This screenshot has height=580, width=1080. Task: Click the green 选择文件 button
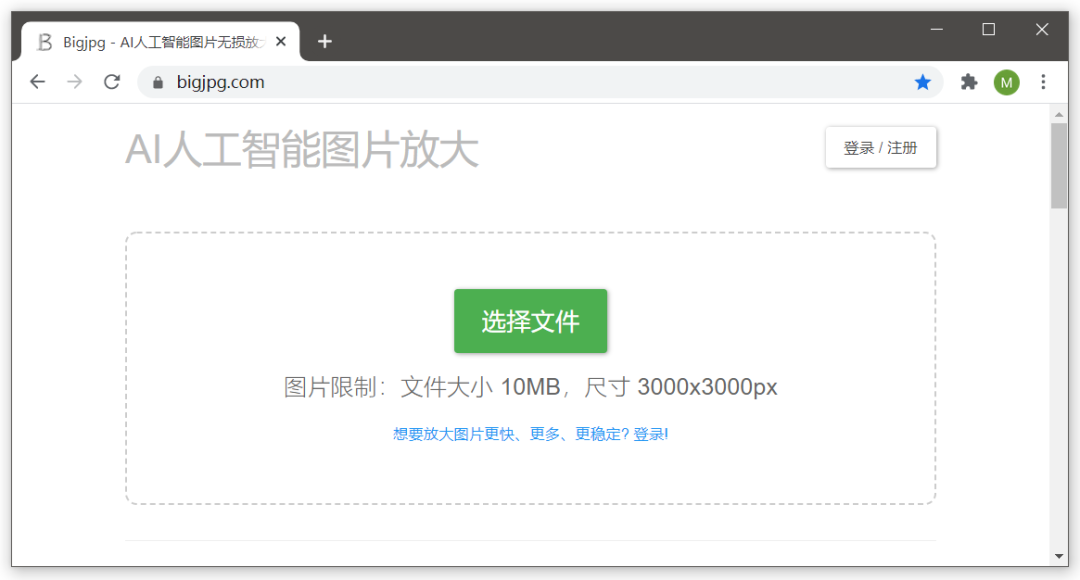pyautogui.click(x=530, y=321)
